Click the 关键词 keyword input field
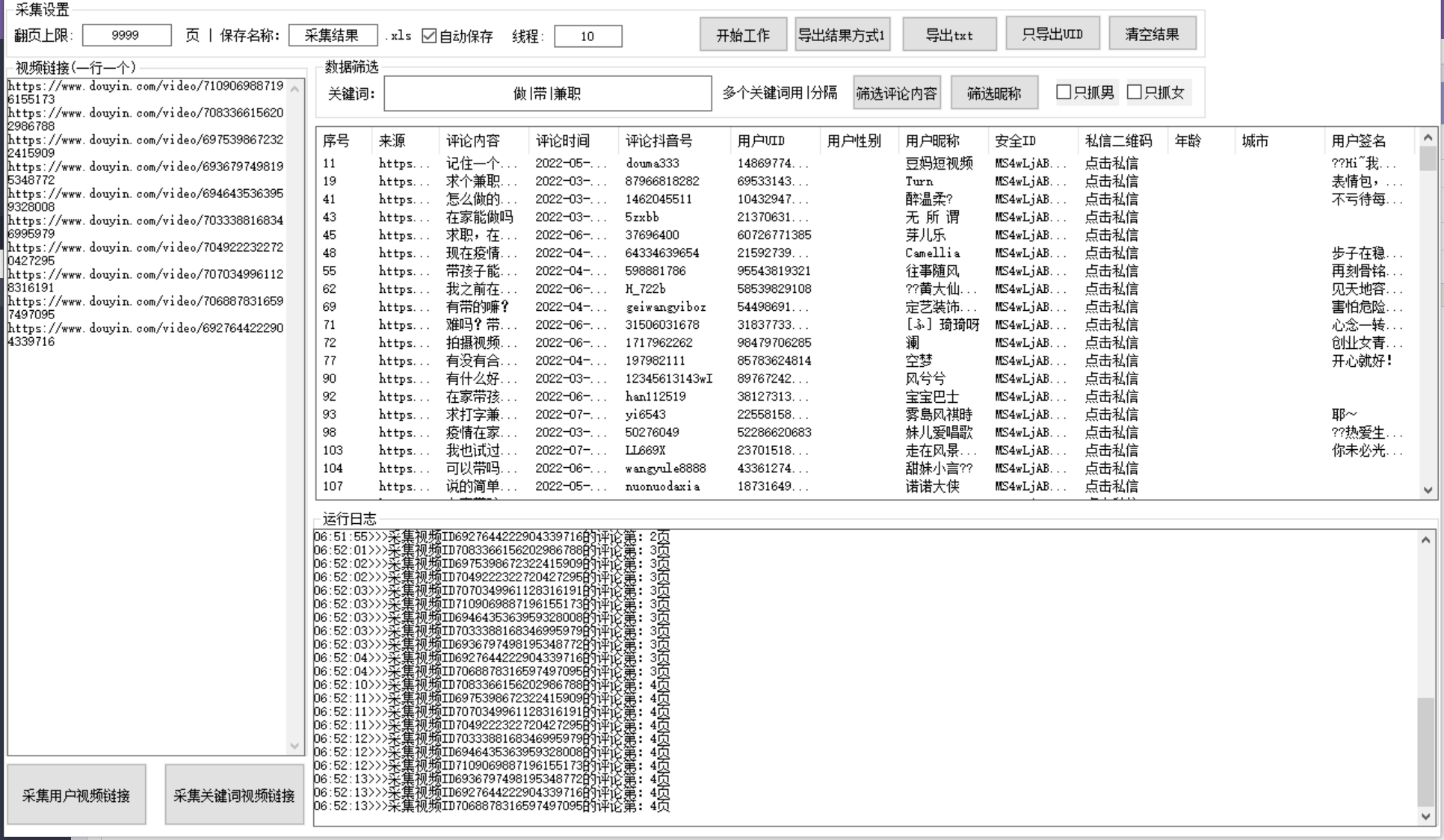 click(x=549, y=93)
